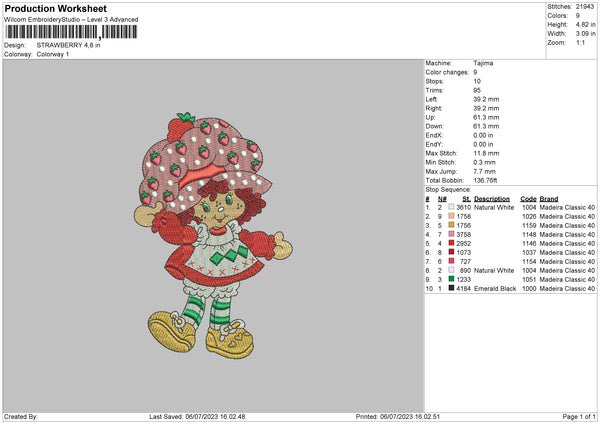Screen dimensions: 600x424
Task: Click the Zoom value '1:1'
Action: tap(580, 42)
